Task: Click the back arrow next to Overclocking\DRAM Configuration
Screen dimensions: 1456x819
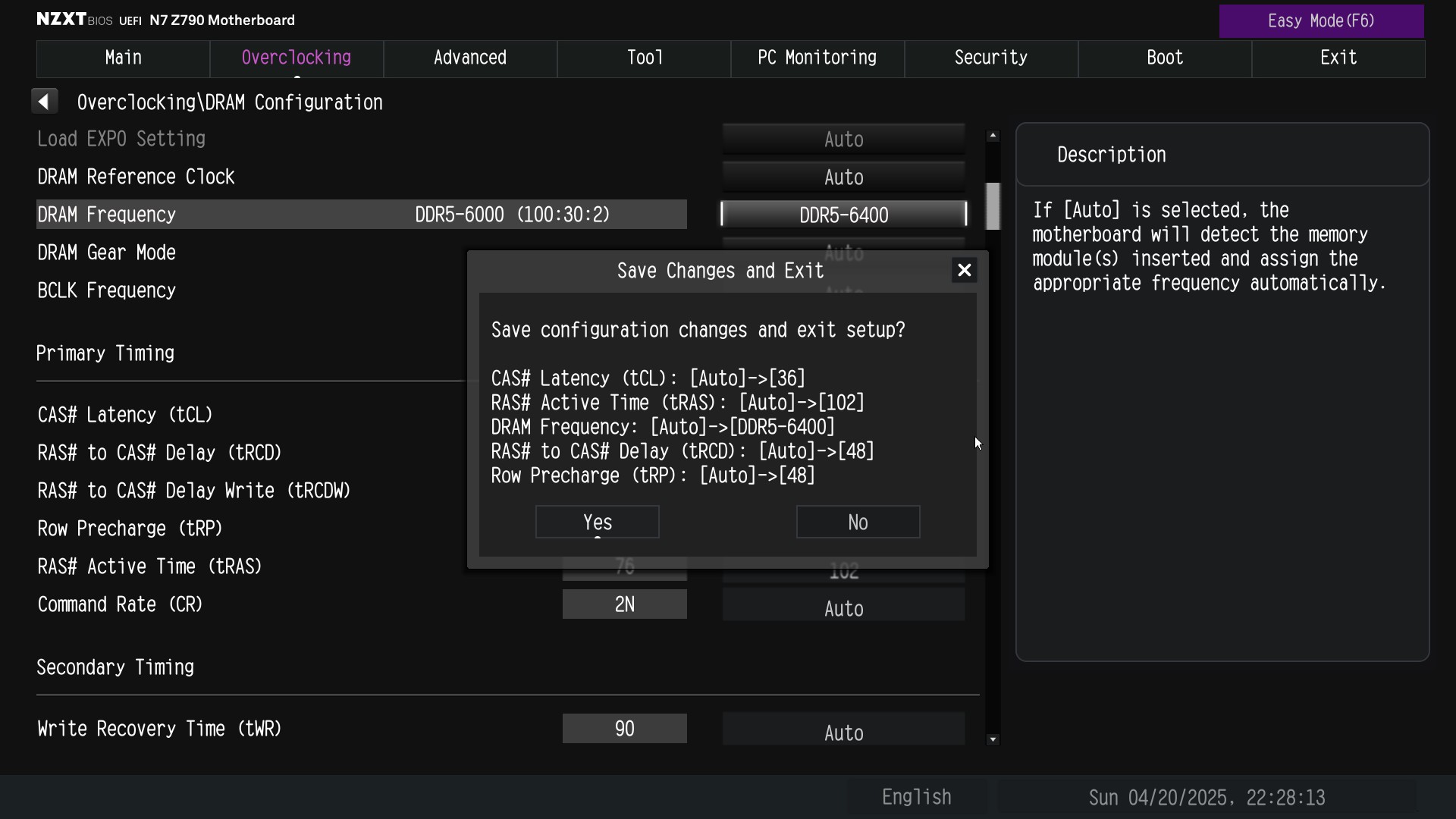Action: [x=45, y=102]
